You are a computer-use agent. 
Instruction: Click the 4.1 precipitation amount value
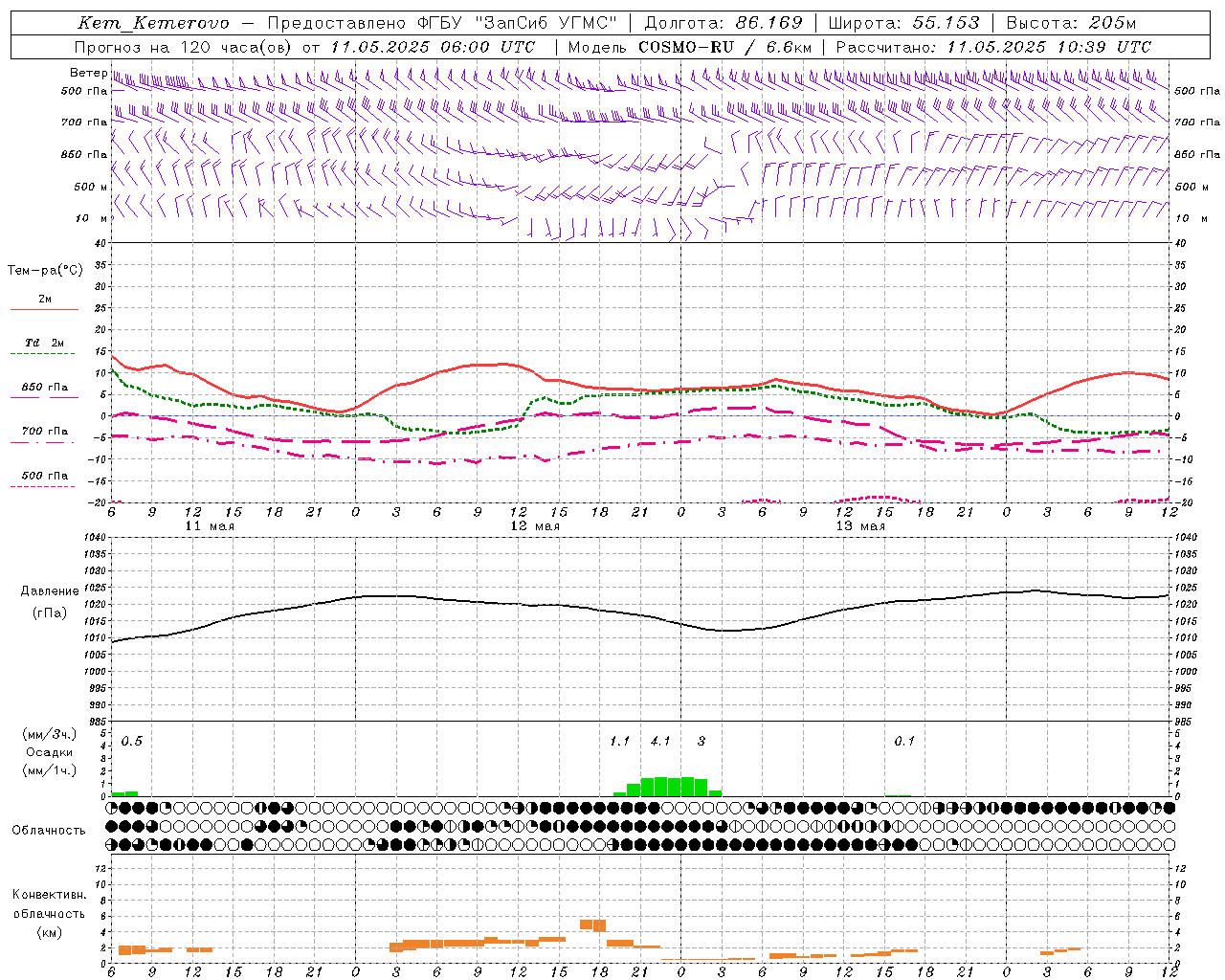click(660, 742)
